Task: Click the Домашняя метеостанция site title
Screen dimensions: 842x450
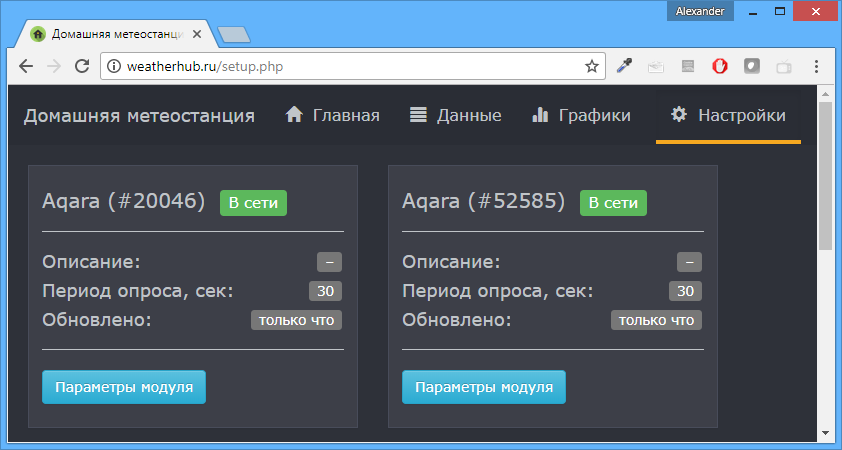Action: pos(139,115)
